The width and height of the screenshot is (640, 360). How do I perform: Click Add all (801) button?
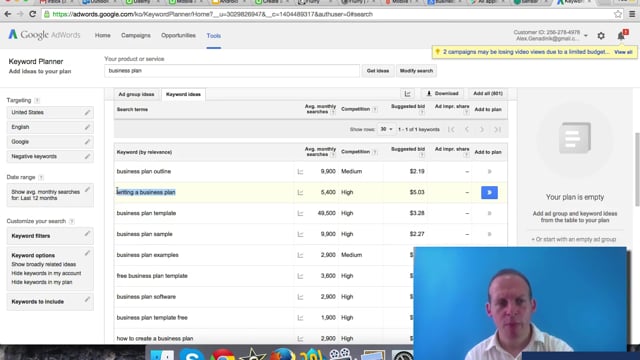point(488,93)
